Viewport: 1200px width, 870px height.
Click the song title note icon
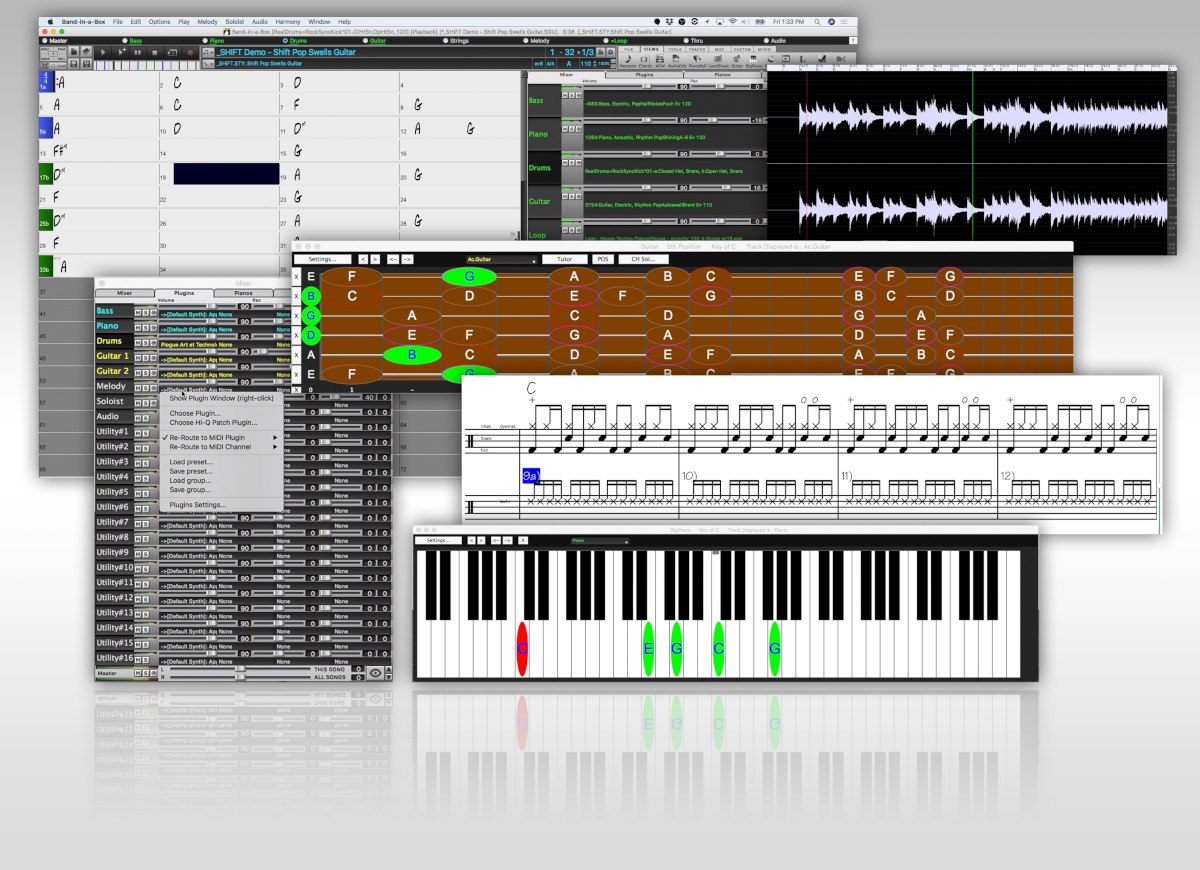209,52
